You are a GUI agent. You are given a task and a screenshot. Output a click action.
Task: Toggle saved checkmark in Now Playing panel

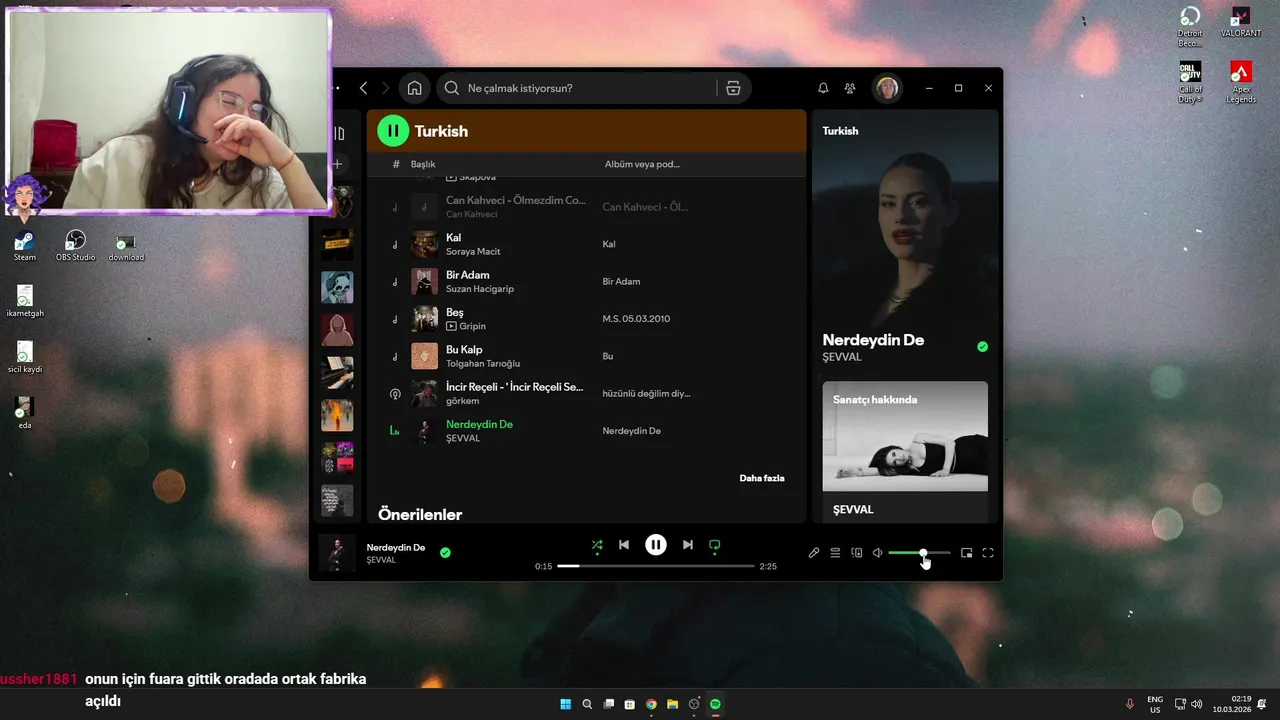[982, 347]
